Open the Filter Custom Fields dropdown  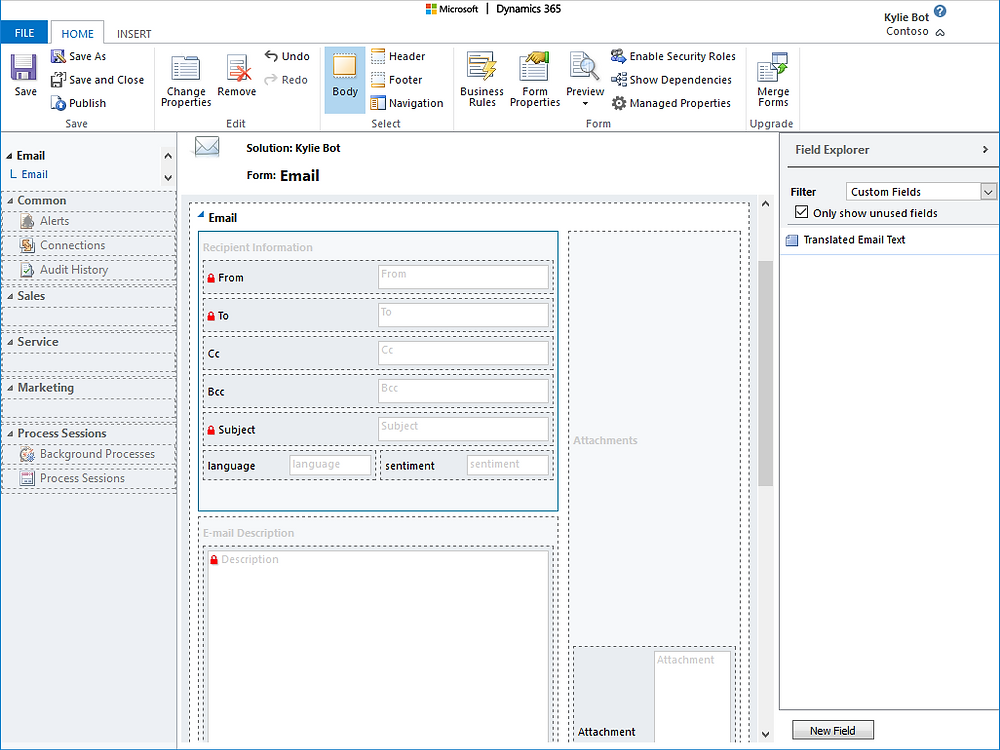coord(988,191)
